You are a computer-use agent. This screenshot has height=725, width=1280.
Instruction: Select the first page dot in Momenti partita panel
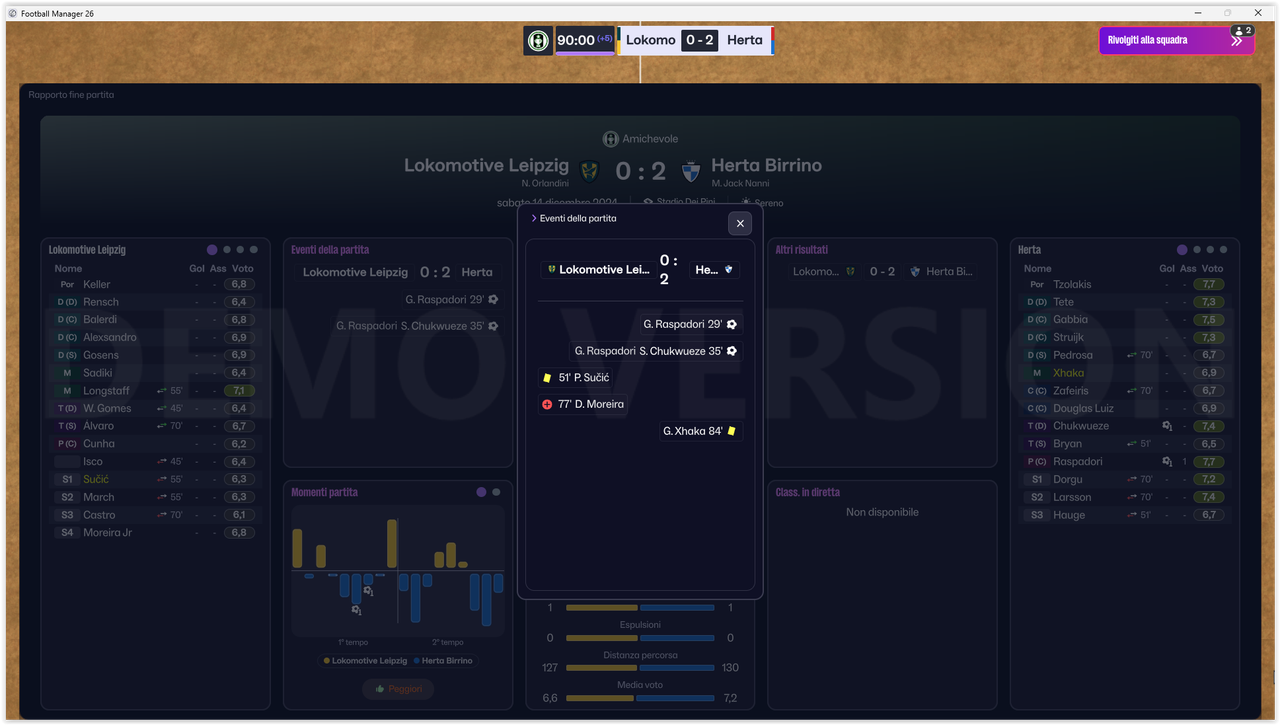pos(481,492)
